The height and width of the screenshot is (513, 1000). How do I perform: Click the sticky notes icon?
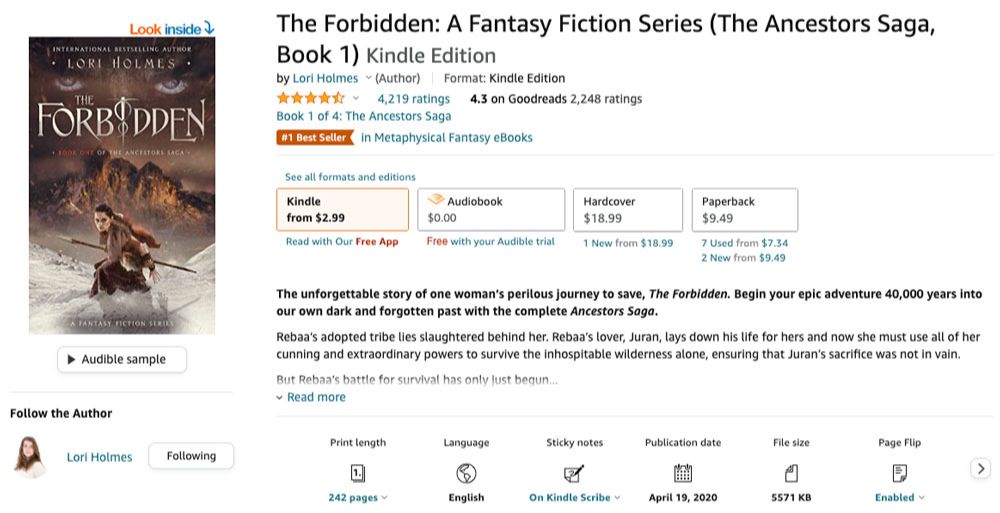coord(574,473)
